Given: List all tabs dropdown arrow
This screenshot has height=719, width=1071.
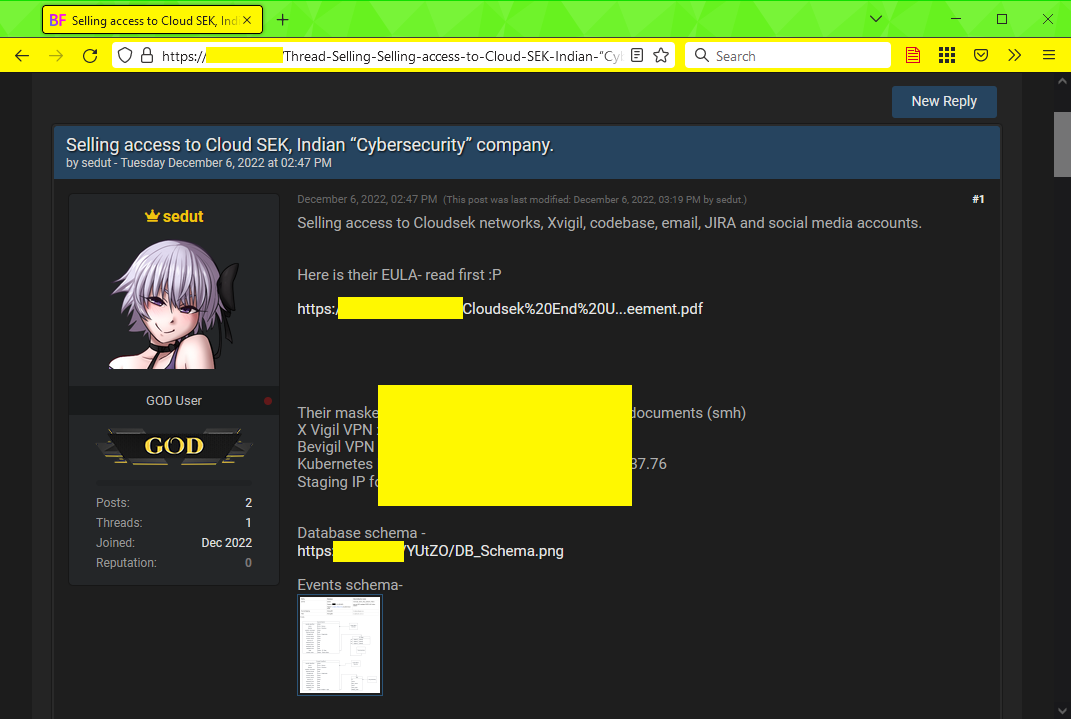Looking at the screenshot, I should tap(876, 19).
